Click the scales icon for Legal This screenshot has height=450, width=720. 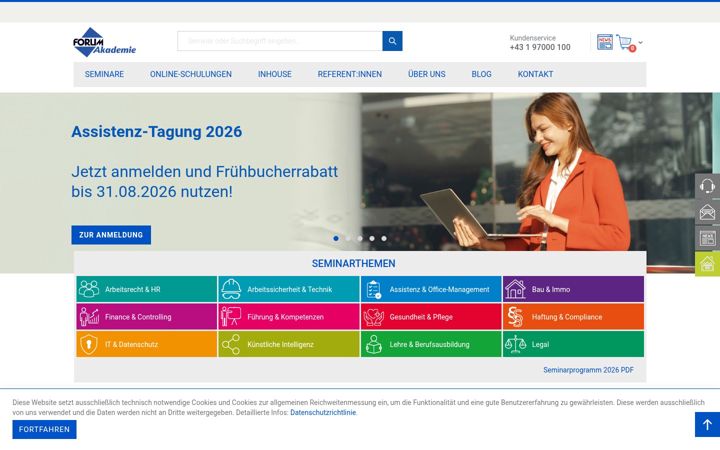tap(515, 344)
